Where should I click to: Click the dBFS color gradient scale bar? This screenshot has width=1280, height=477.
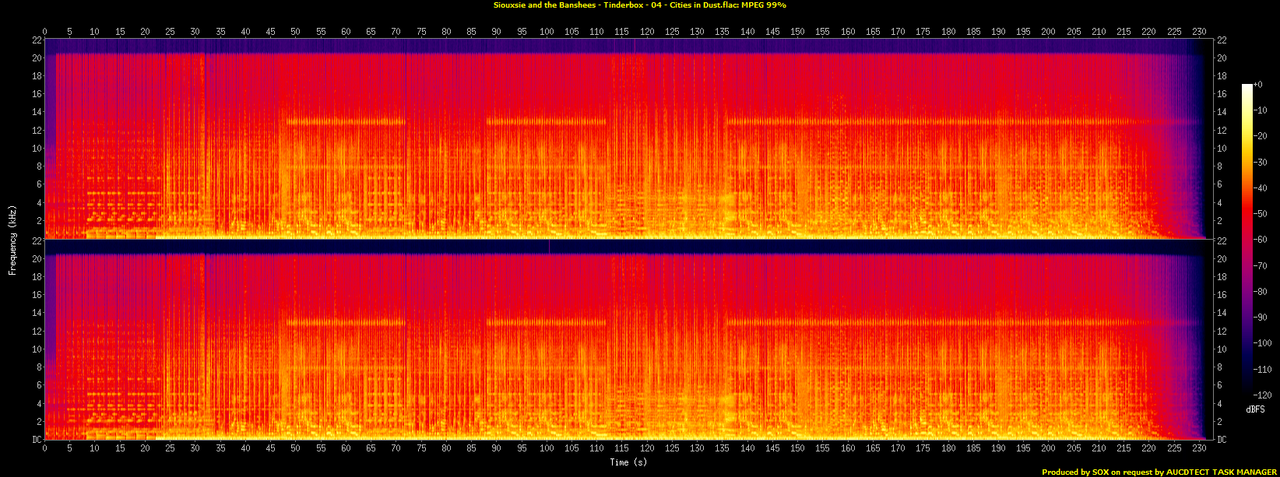click(1247, 240)
